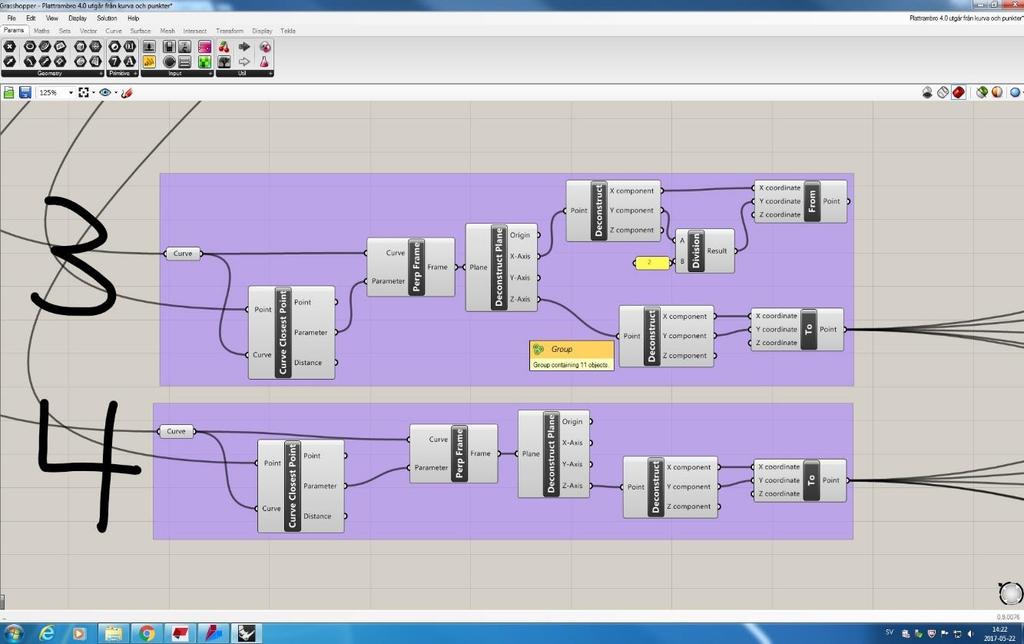Enable wireframe preview mode

coord(942,92)
